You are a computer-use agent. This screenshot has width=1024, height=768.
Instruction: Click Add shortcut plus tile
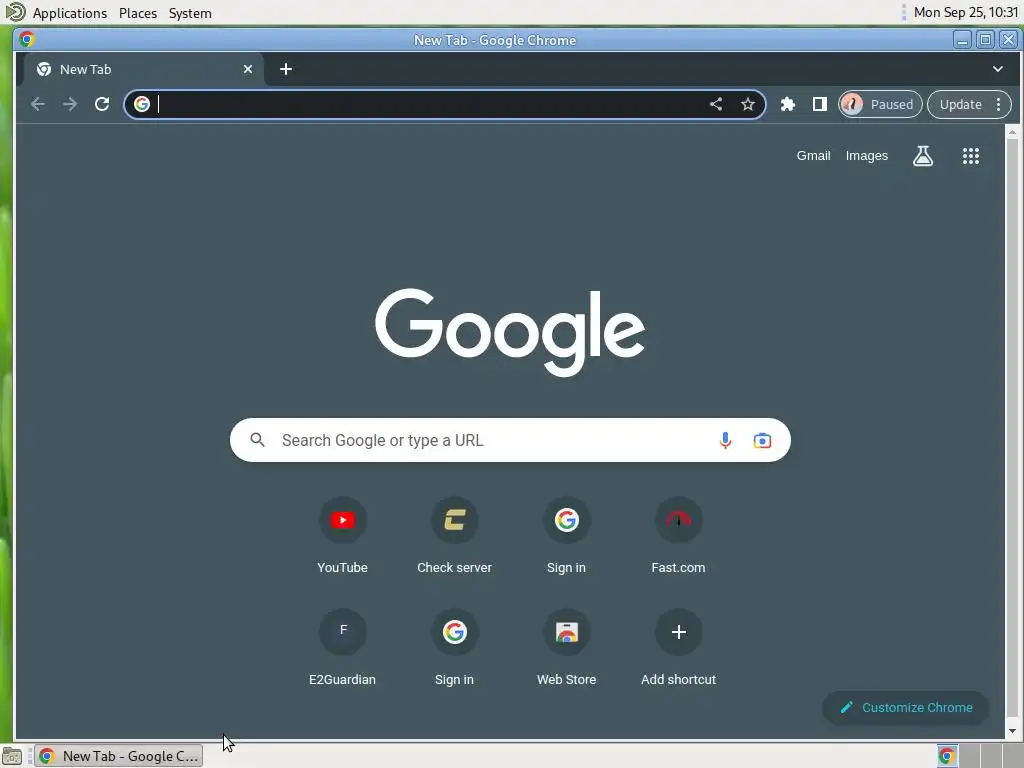tap(679, 649)
